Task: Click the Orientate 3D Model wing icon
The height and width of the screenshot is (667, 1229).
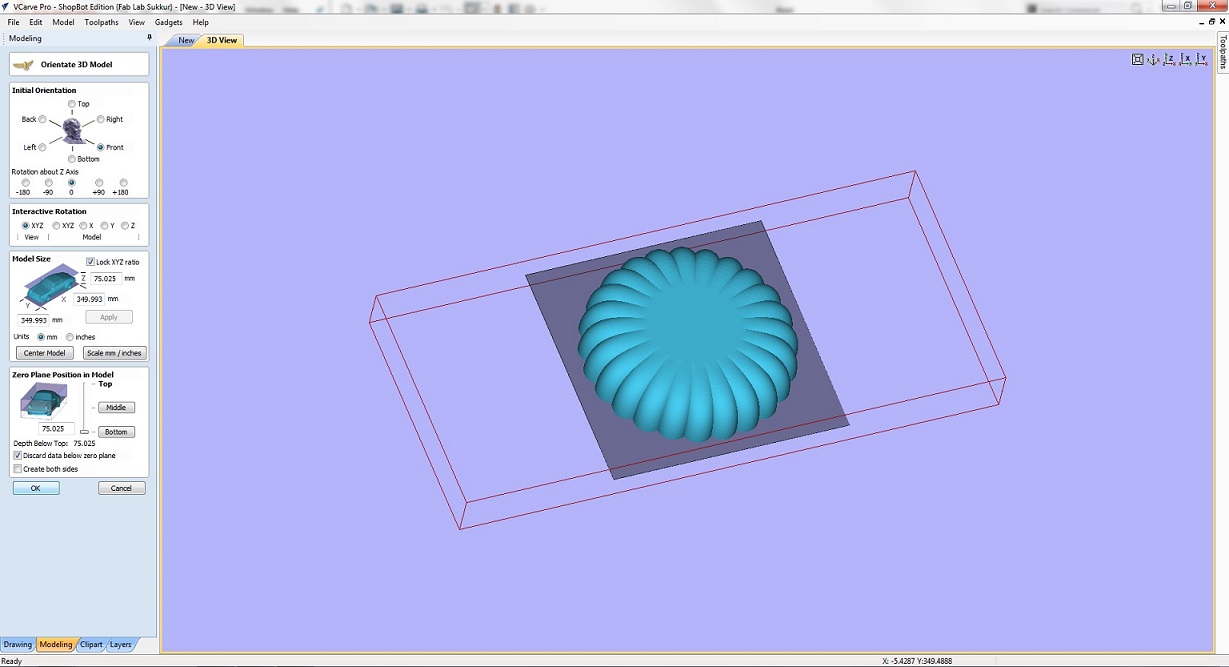Action: [x=23, y=65]
